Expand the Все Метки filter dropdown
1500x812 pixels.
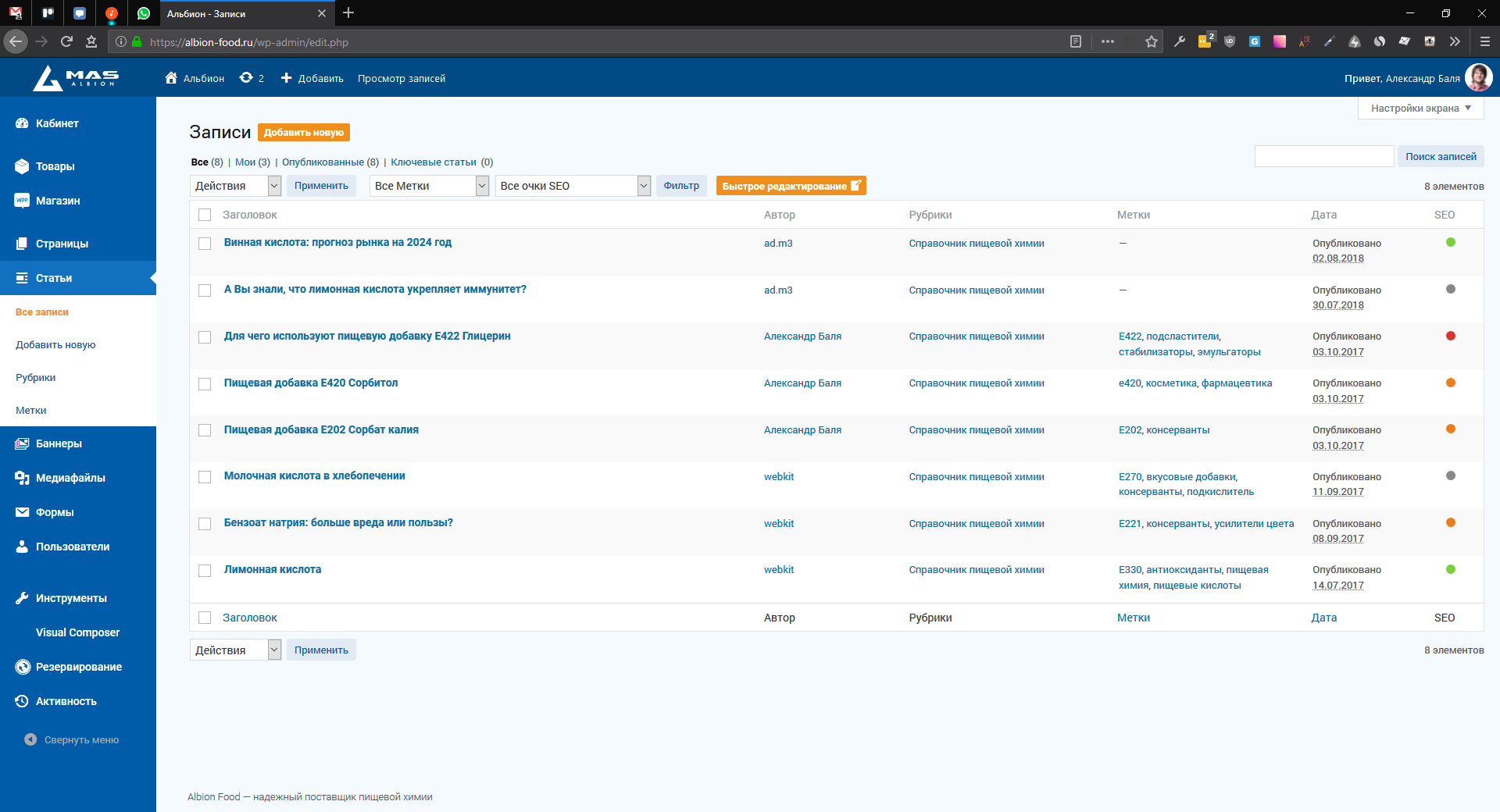click(429, 186)
